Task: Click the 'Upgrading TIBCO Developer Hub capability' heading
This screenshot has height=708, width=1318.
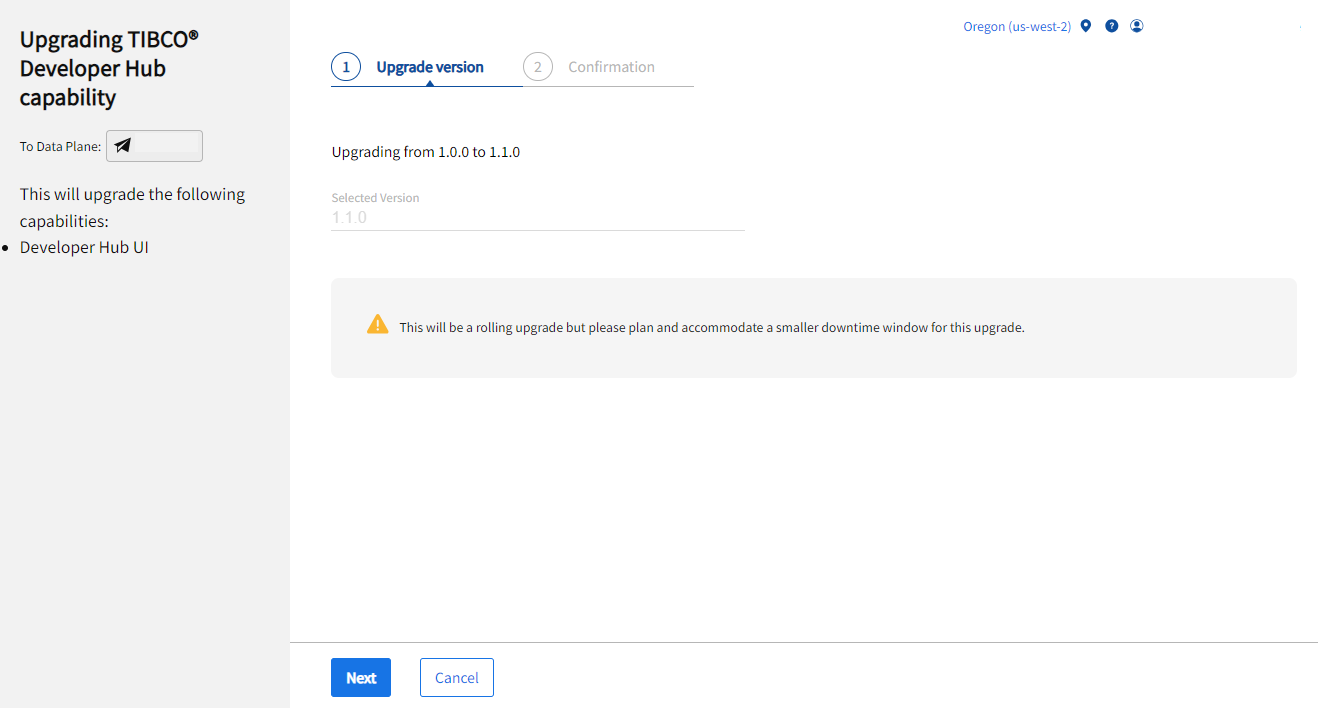Action: [109, 68]
